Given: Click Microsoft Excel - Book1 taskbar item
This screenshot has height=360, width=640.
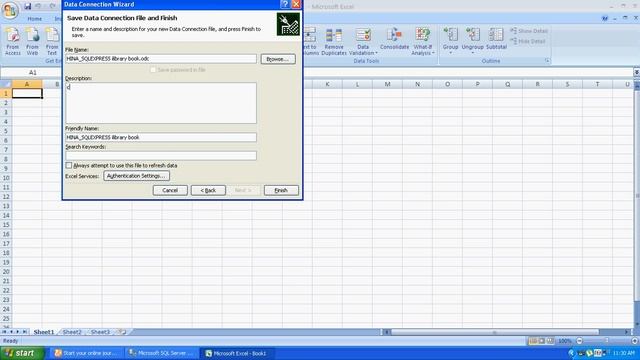Looking at the screenshot, I should tap(236, 353).
